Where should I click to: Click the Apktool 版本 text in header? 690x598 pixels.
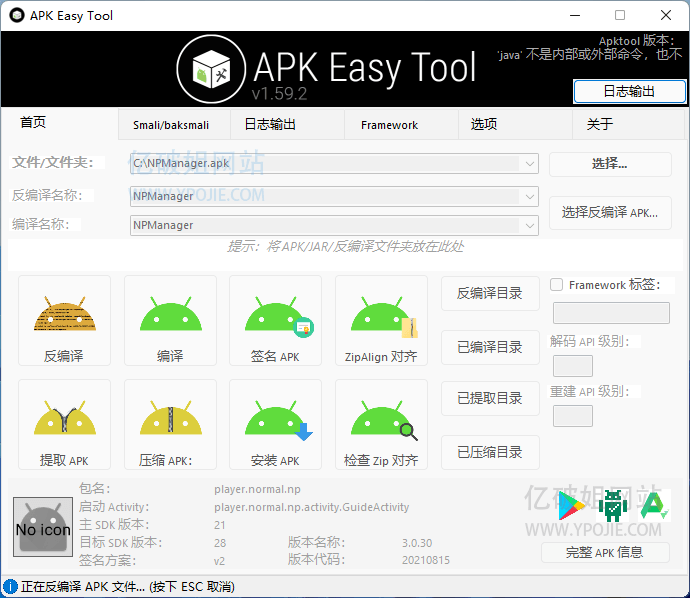tap(636, 40)
